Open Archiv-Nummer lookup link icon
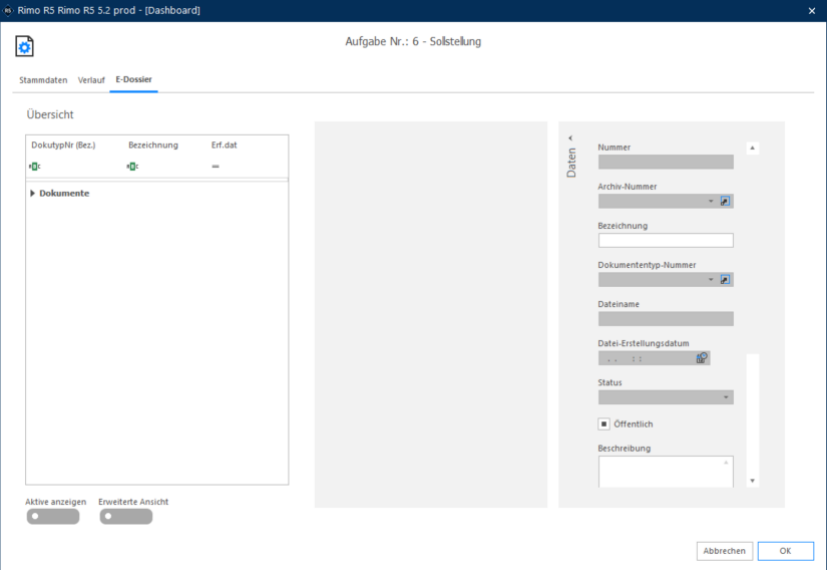 pyautogui.click(x=725, y=201)
